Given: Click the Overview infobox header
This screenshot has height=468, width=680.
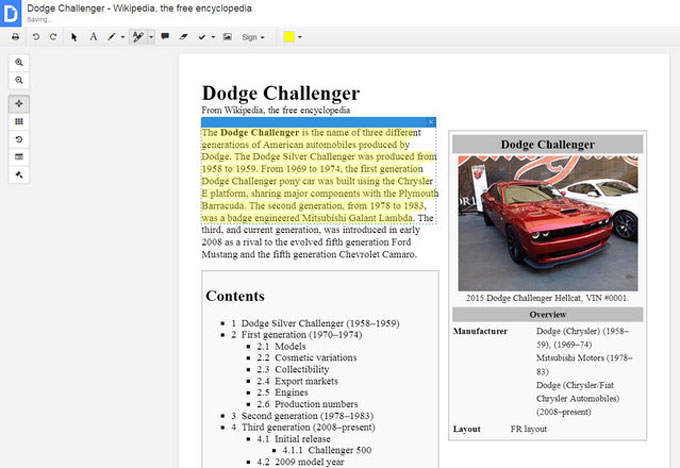Looking at the screenshot, I should pyautogui.click(x=548, y=314).
